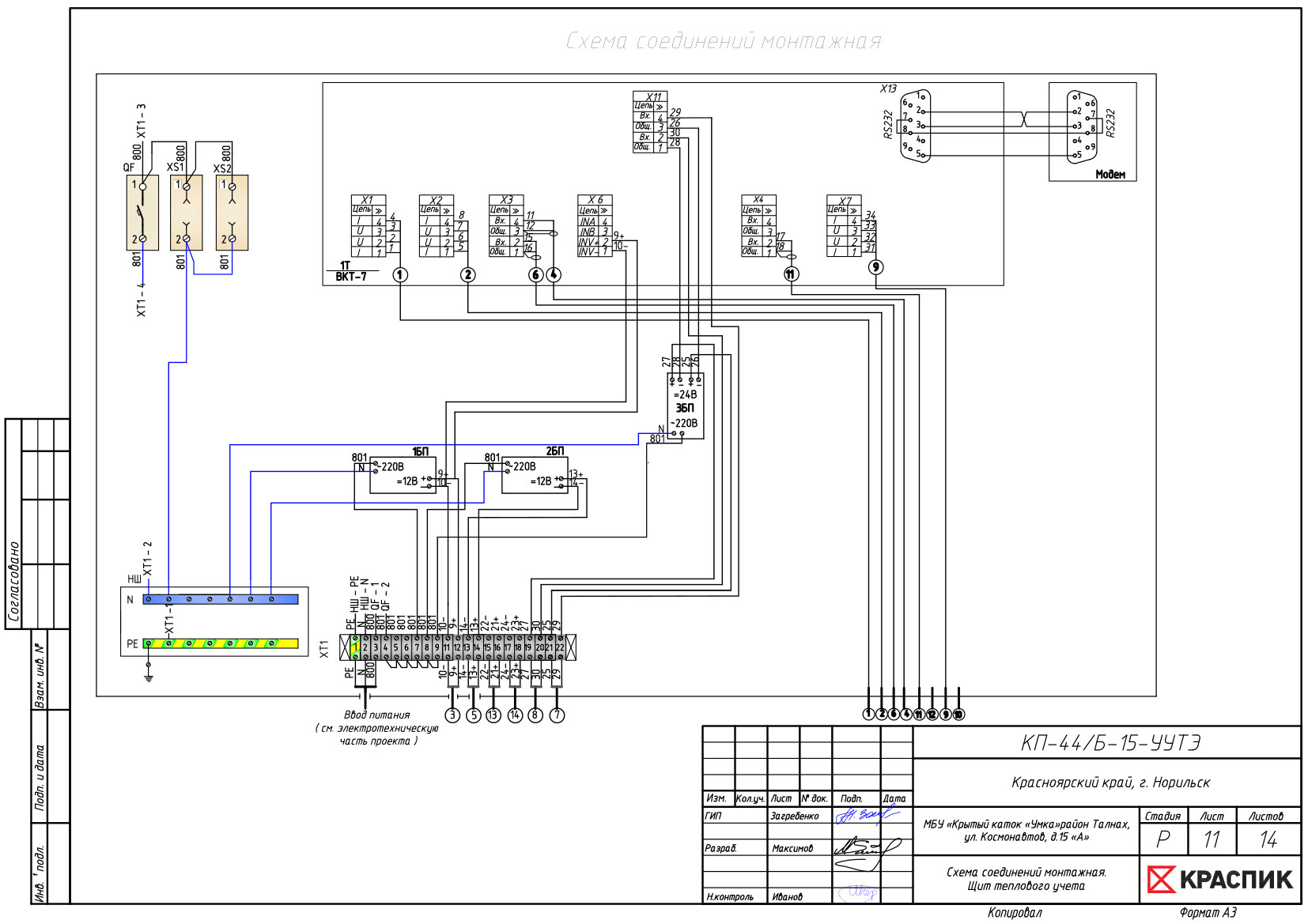The image size is (1308, 924).
Task: Click the 'Формат А3' label
Action: coord(1208,913)
